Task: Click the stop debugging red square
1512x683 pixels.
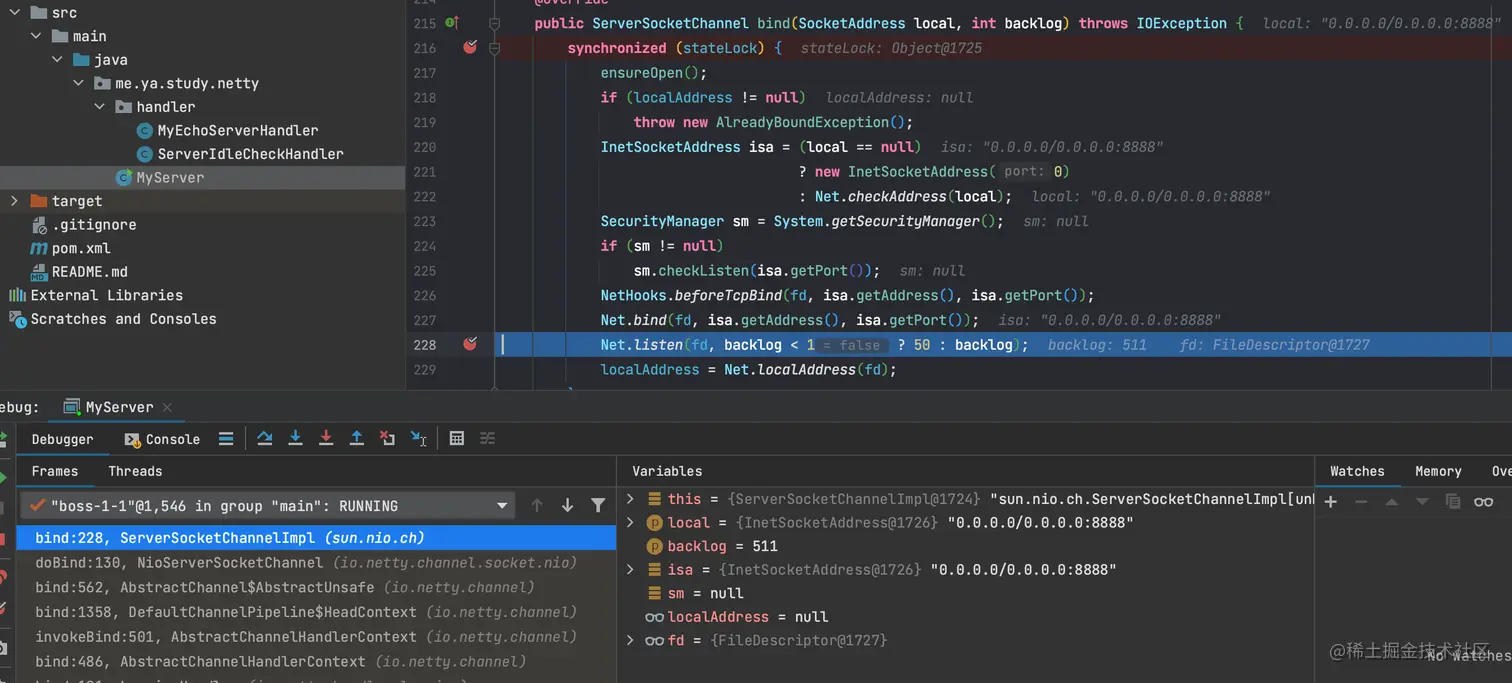Action: tap(3, 539)
